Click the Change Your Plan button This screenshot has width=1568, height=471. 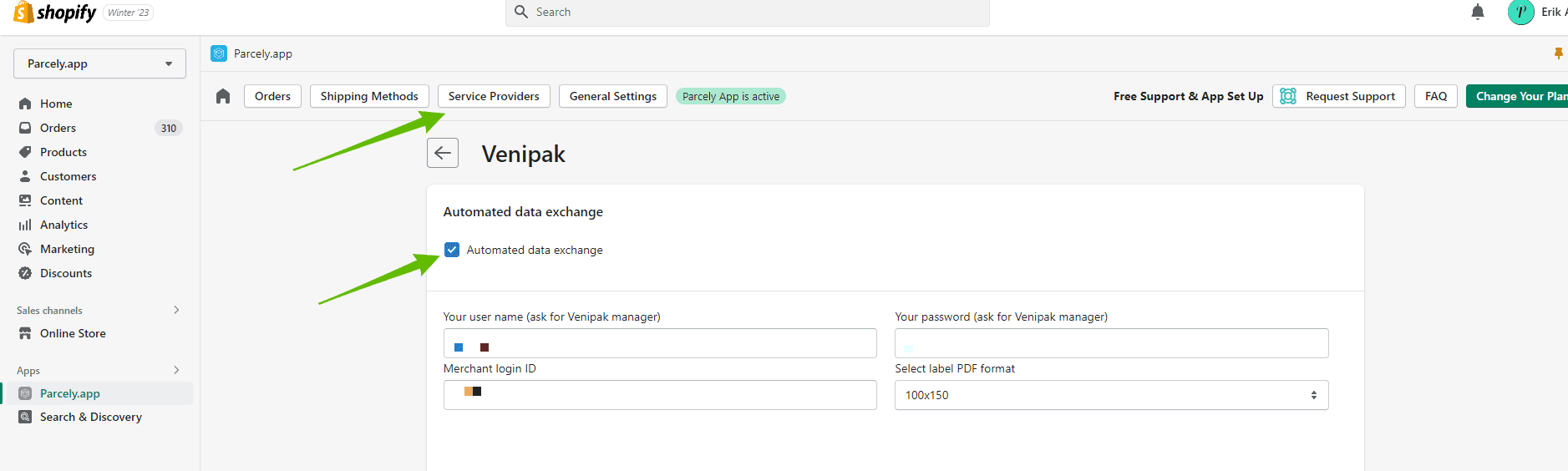(1519, 96)
